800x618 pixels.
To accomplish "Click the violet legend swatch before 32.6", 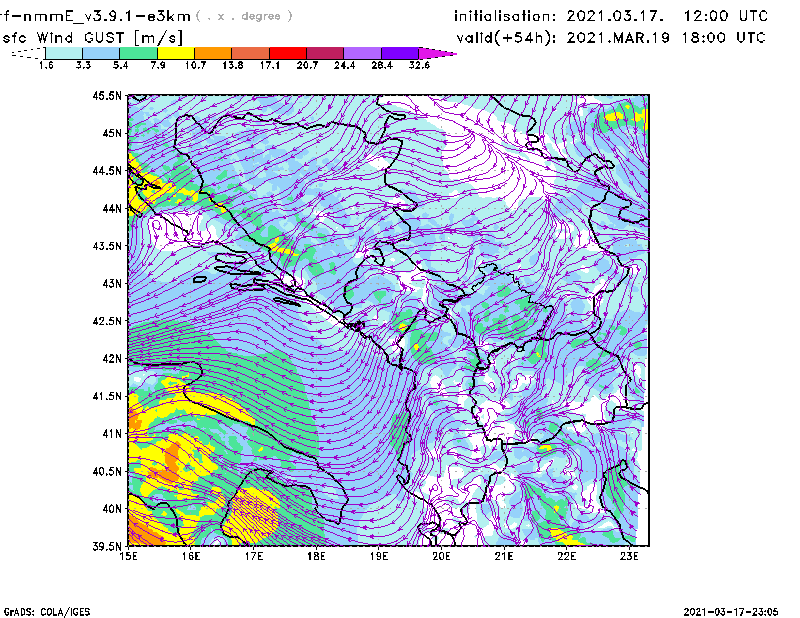I will pyautogui.click(x=399, y=53).
